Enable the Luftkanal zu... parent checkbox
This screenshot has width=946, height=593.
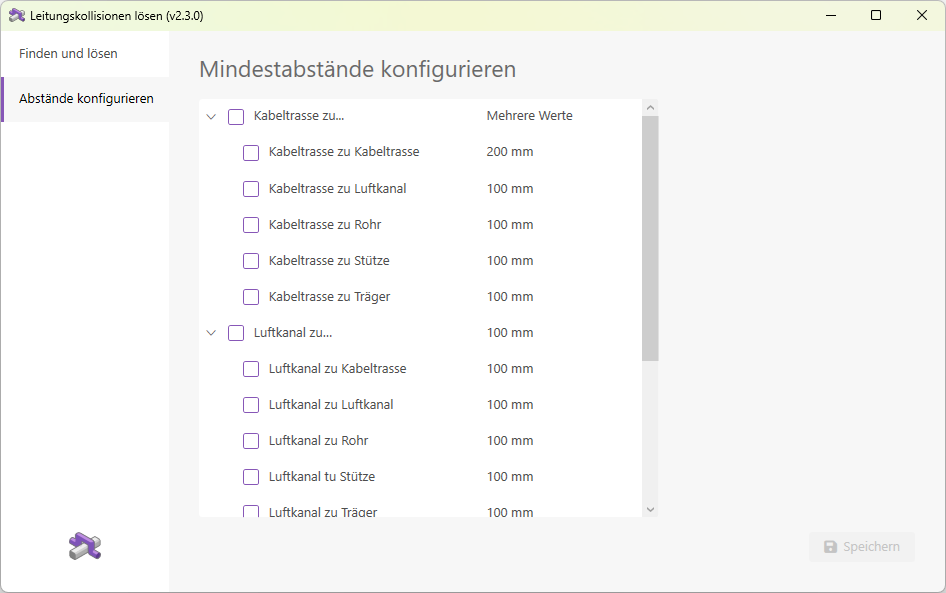point(235,332)
